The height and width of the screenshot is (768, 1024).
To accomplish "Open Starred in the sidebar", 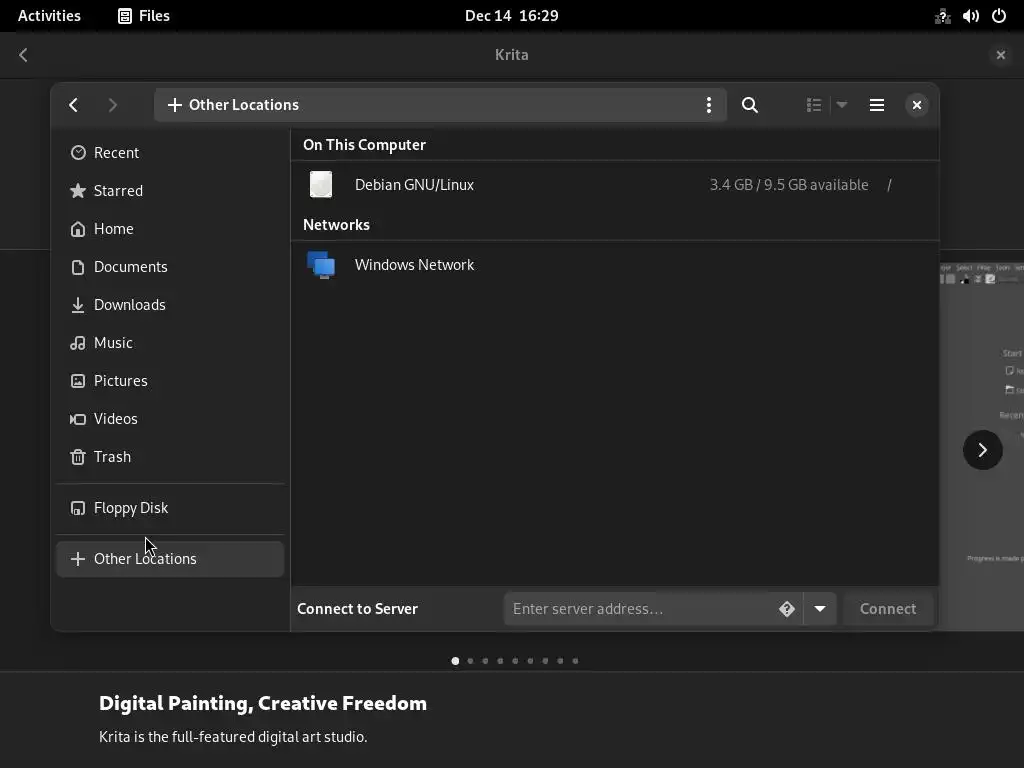I will pyautogui.click(x=170, y=191).
